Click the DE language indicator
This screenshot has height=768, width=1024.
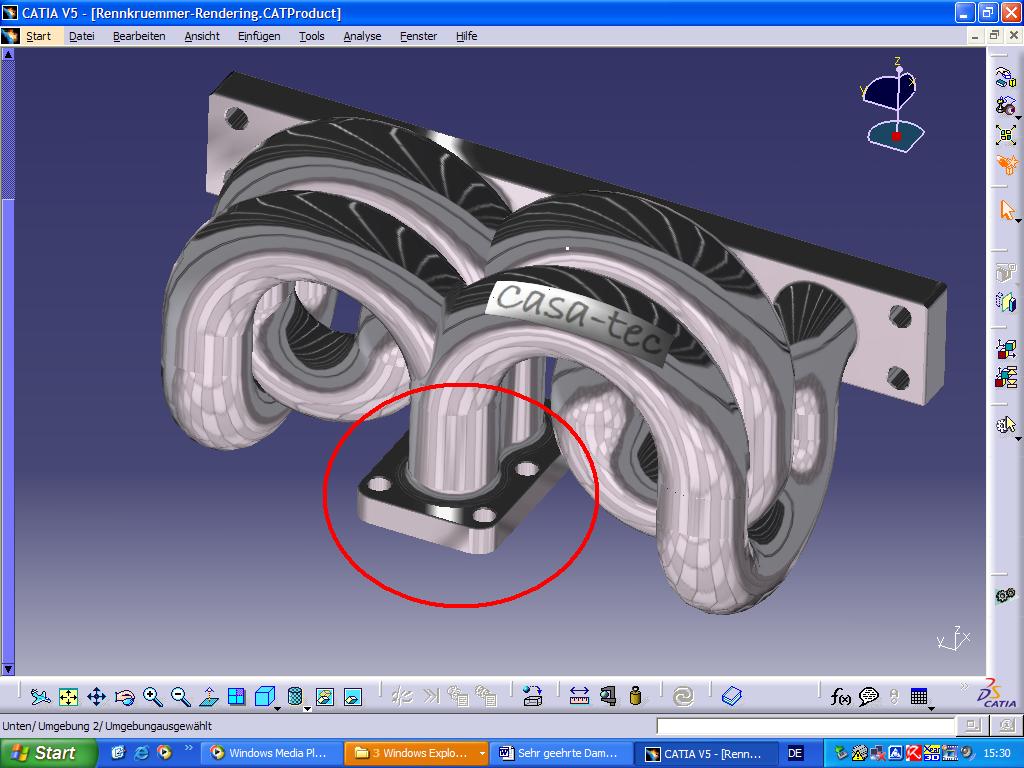tap(795, 754)
